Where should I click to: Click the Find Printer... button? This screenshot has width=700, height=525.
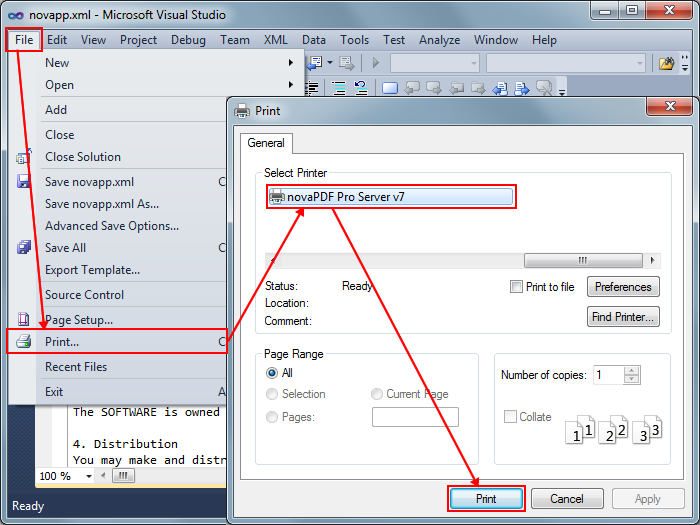pyautogui.click(x=623, y=317)
